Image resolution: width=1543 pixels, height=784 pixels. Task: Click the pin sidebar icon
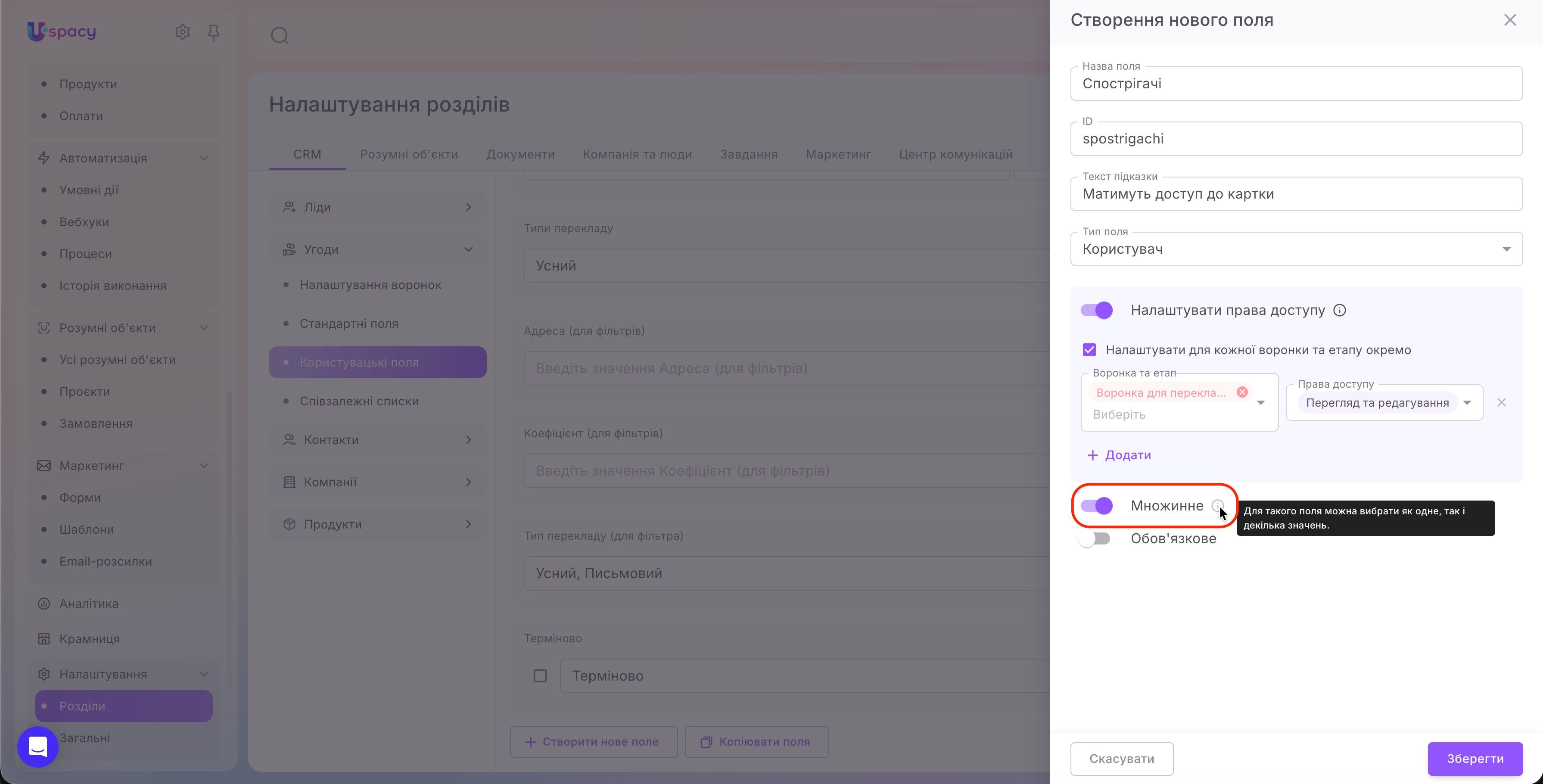point(213,32)
